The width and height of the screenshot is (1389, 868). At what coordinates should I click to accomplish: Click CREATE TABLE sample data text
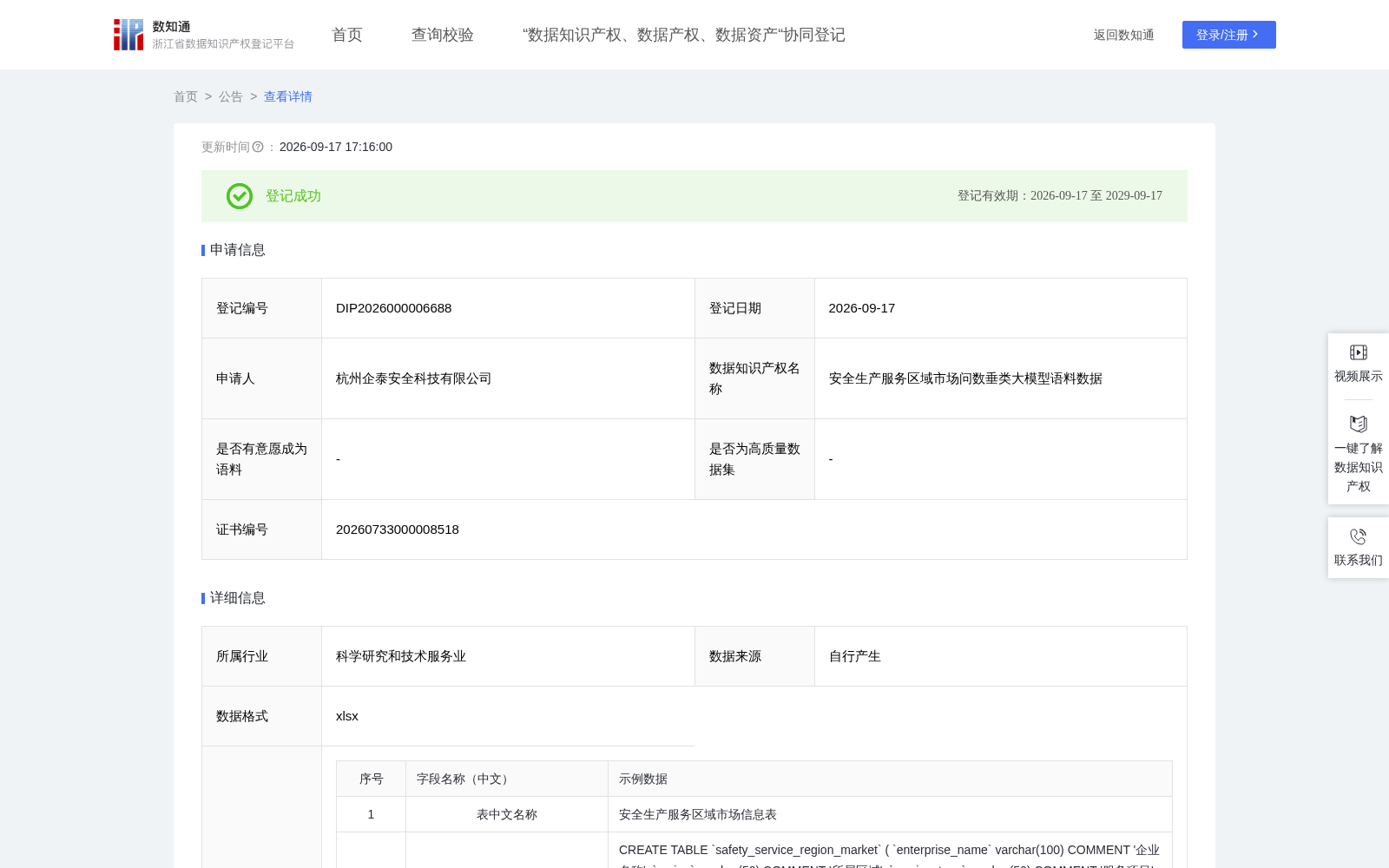click(890, 855)
